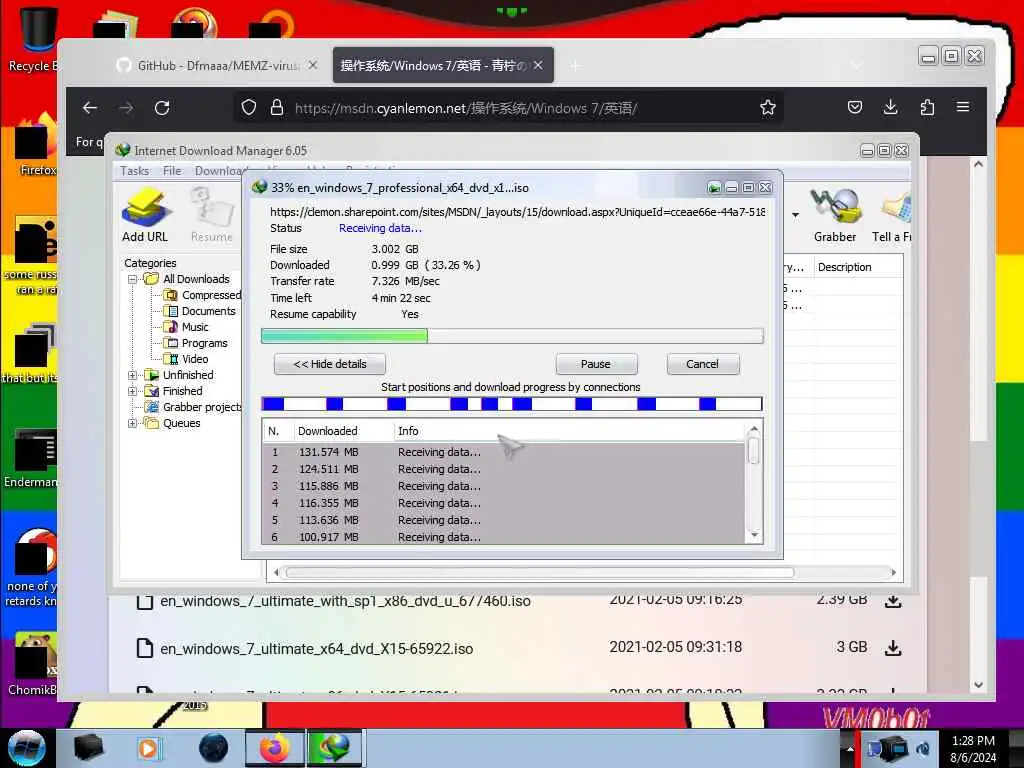Select connection row 6 with 100.917 MB
The image size is (1024, 768).
(x=503, y=537)
